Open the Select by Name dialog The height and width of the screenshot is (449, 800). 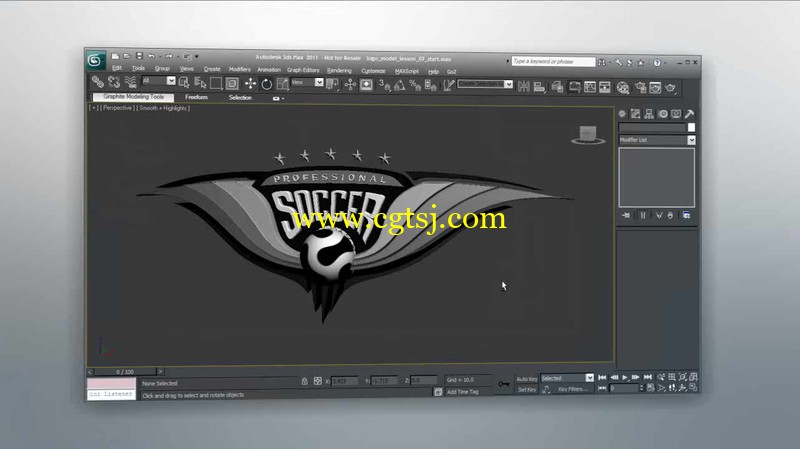tap(200, 83)
